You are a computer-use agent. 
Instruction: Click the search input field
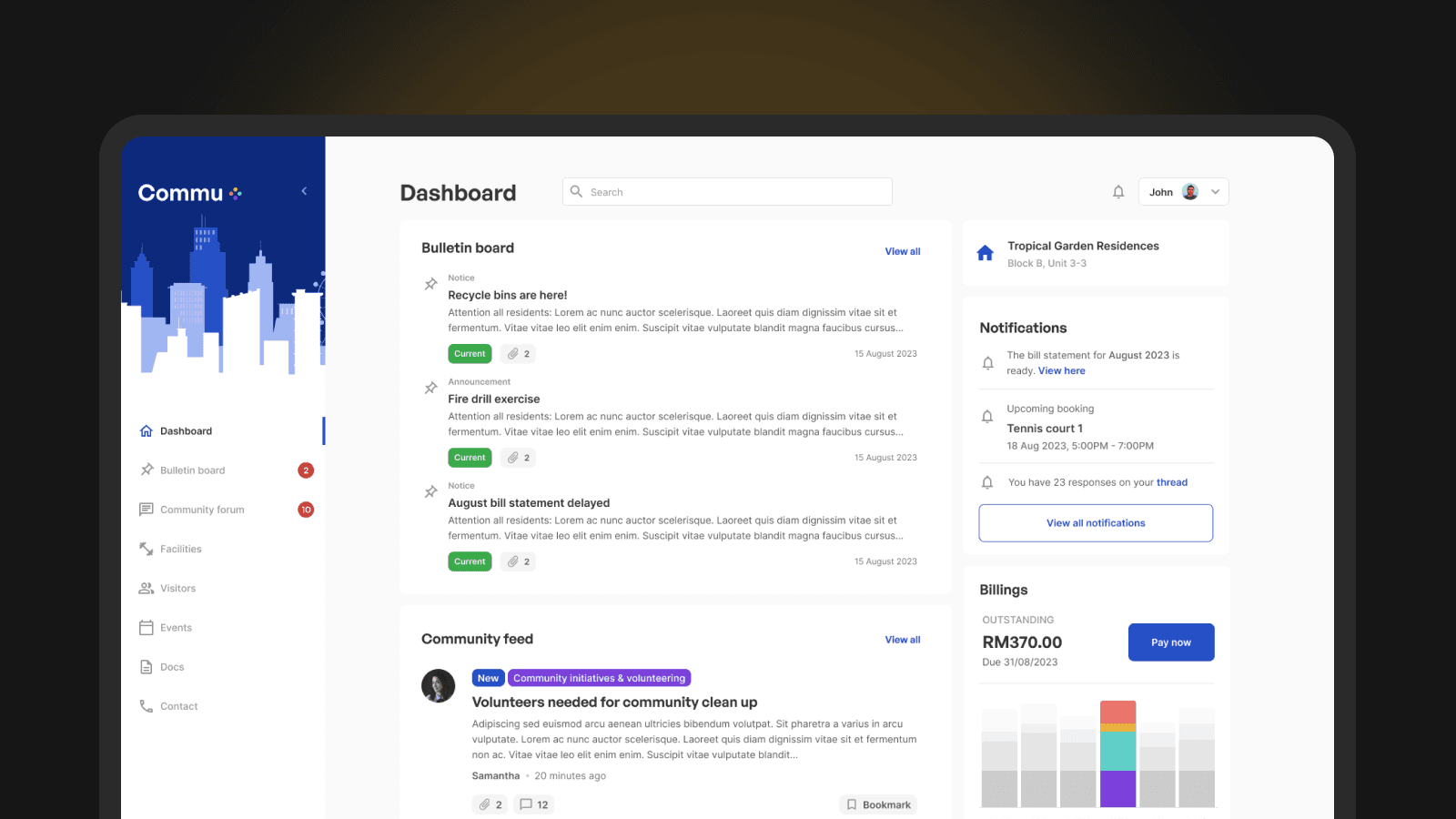[727, 192]
